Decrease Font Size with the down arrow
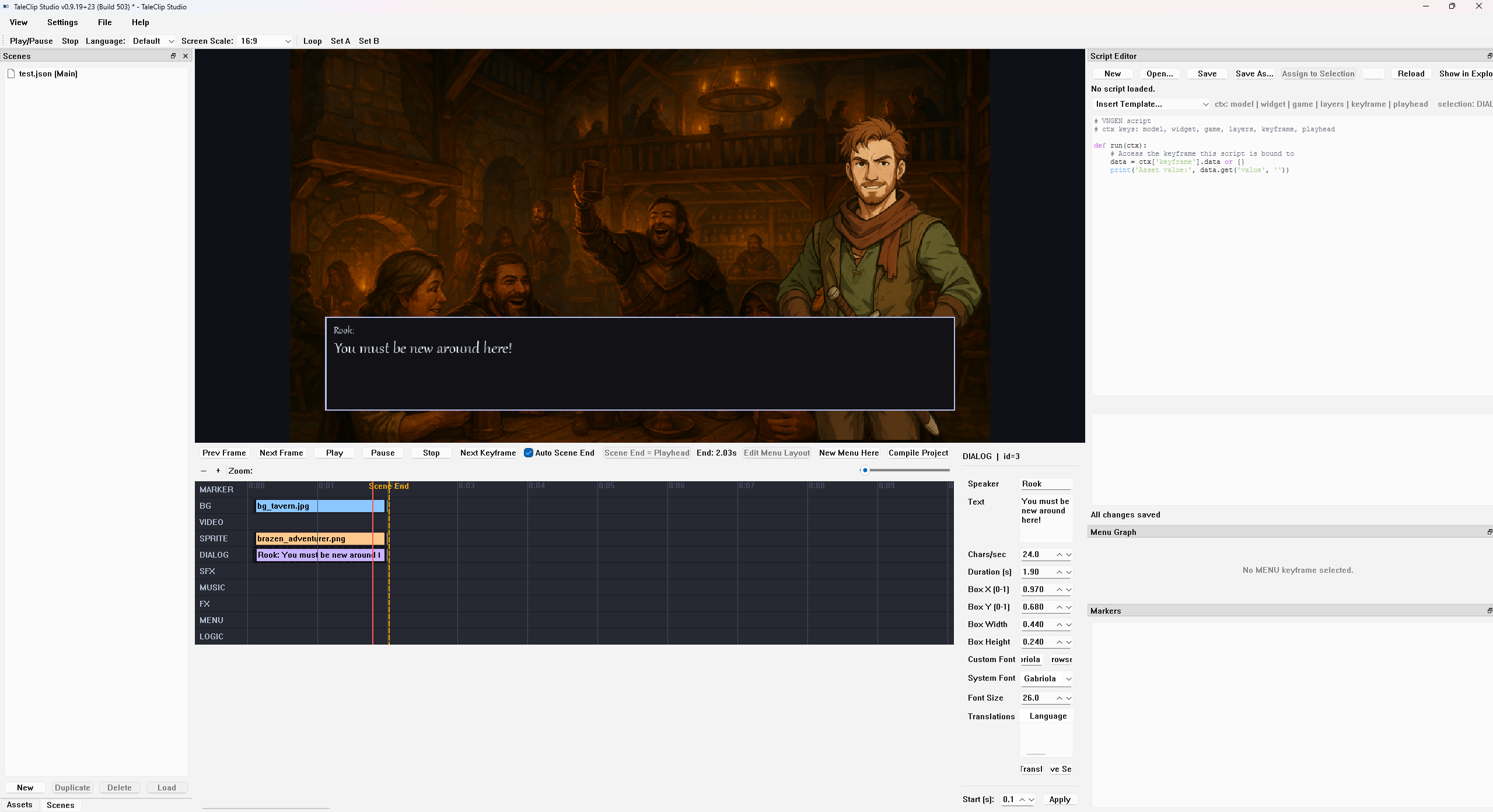Image resolution: width=1493 pixels, height=812 pixels. click(1069, 698)
